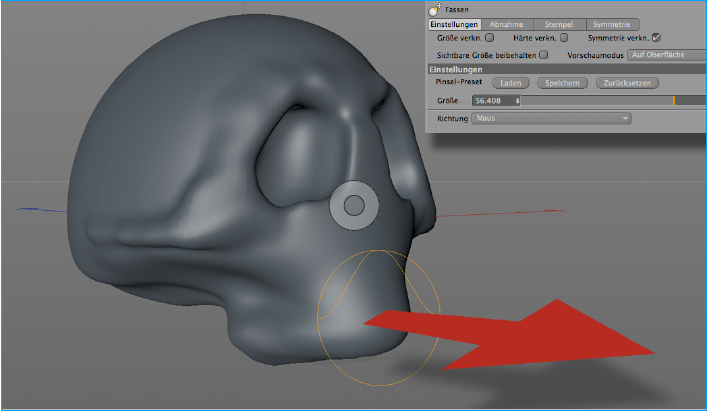Open the Abnahme tab
Screen dimensions: 707x411
click(506, 24)
